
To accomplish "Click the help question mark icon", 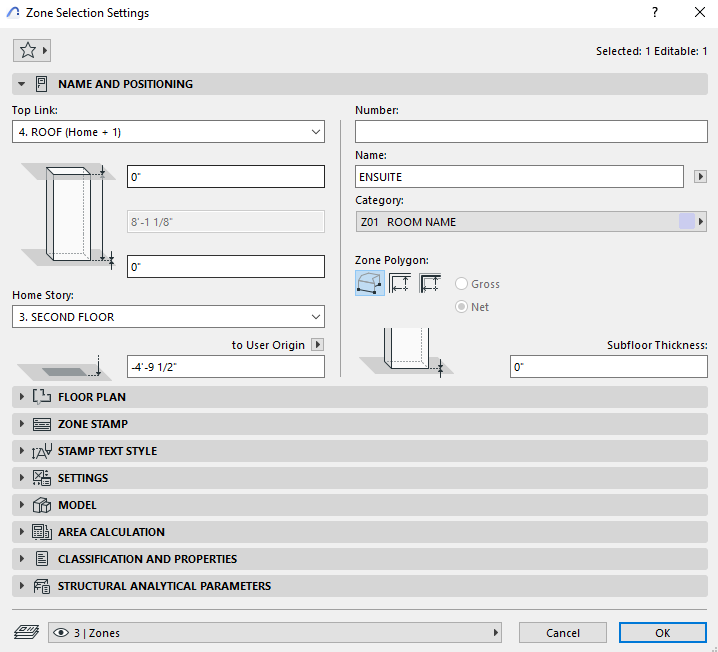I will click(x=655, y=13).
